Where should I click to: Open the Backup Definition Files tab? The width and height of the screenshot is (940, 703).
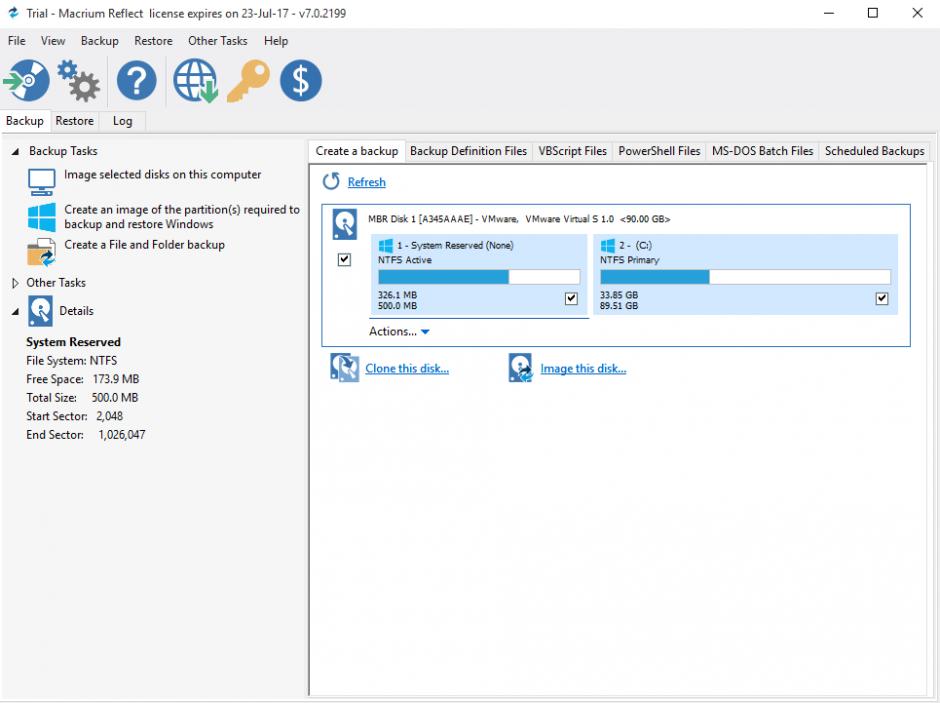pyautogui.click(x=468, y=151)
